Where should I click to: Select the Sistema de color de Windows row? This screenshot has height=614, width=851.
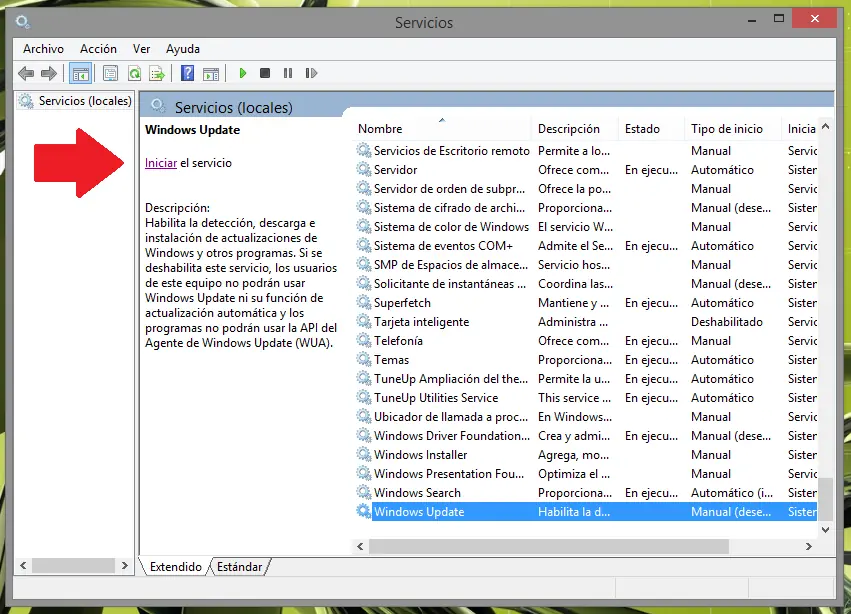[585, 226]
